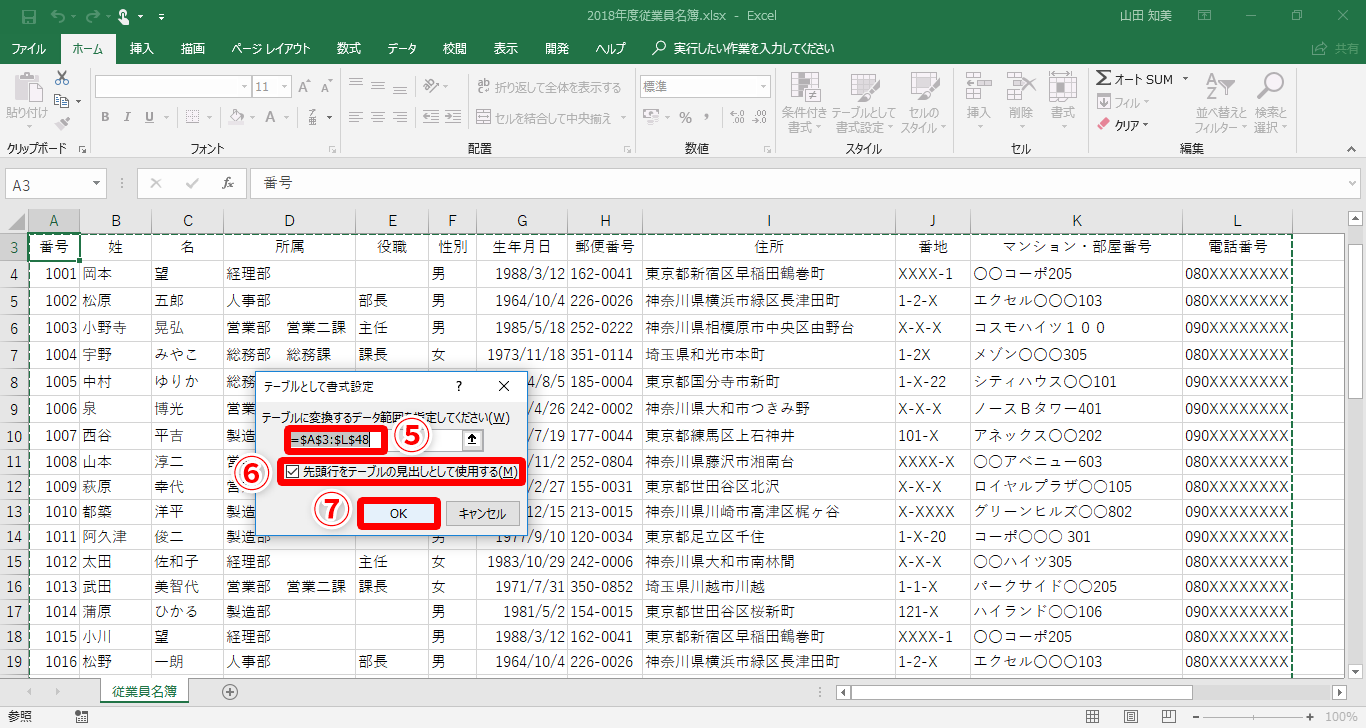
Task: Open テーブルとして書式設定 dropdown in ribbon
Action: 866,102
